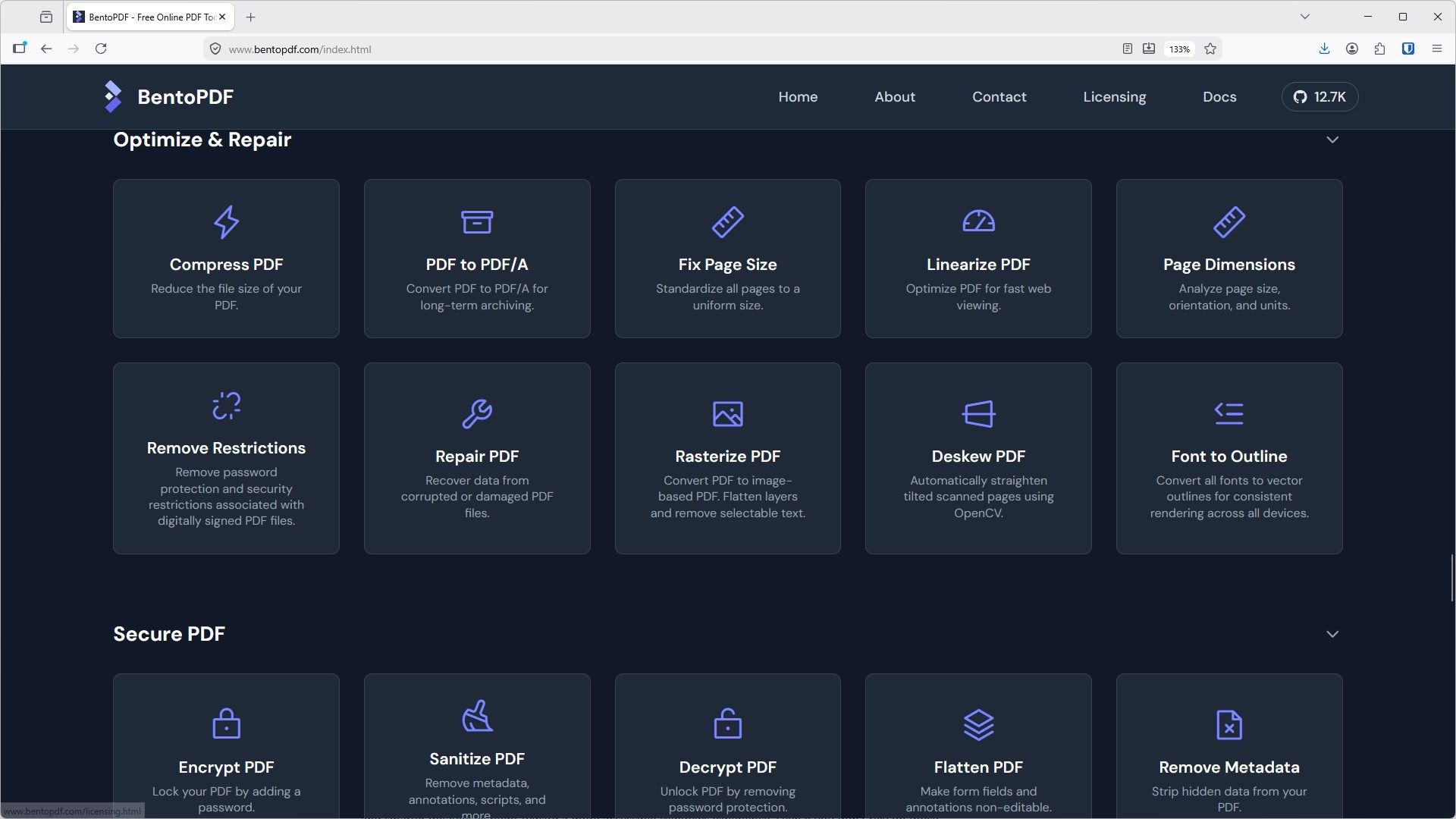Click the Rasterize PDF image icon
The width and height of the screenshot is (1456, 819).
[728, 414]
